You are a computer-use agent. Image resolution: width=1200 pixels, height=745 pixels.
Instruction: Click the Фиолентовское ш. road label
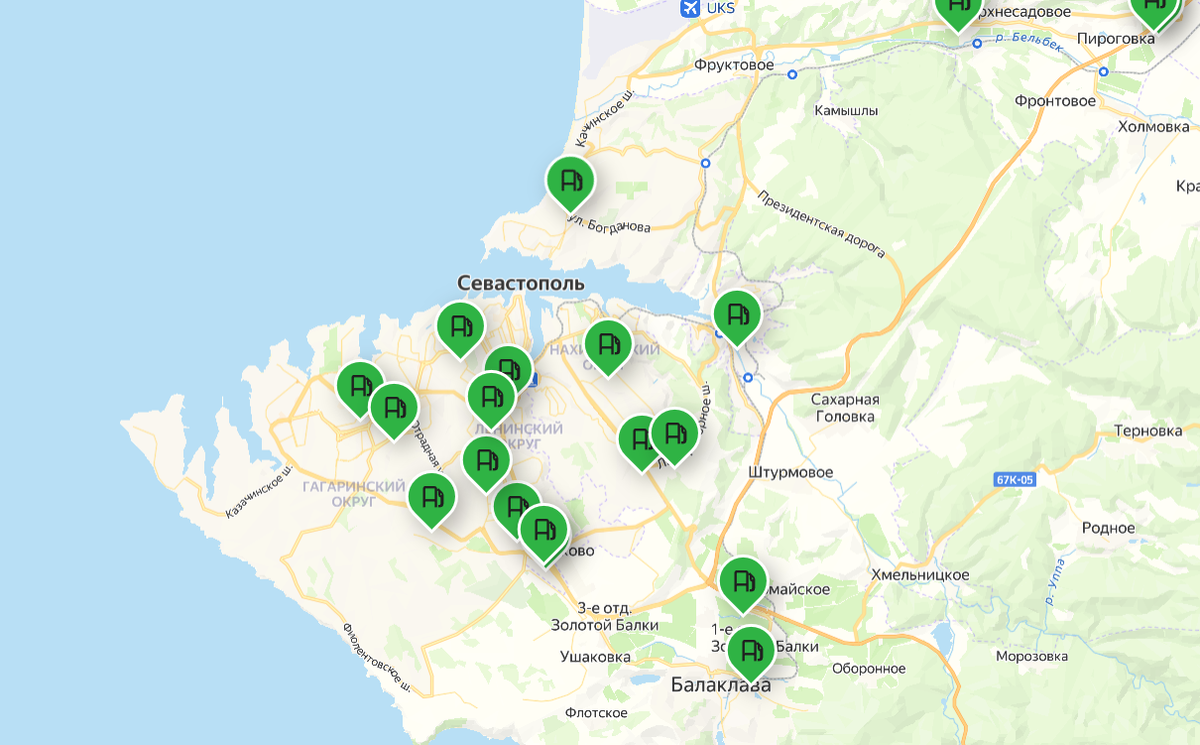377,658
